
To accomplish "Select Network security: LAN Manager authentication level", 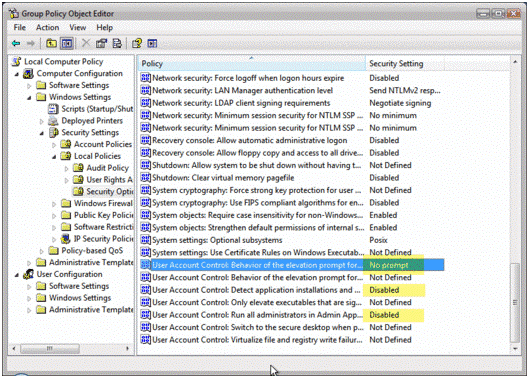I will pyautogui.click(x=243, y=90).
